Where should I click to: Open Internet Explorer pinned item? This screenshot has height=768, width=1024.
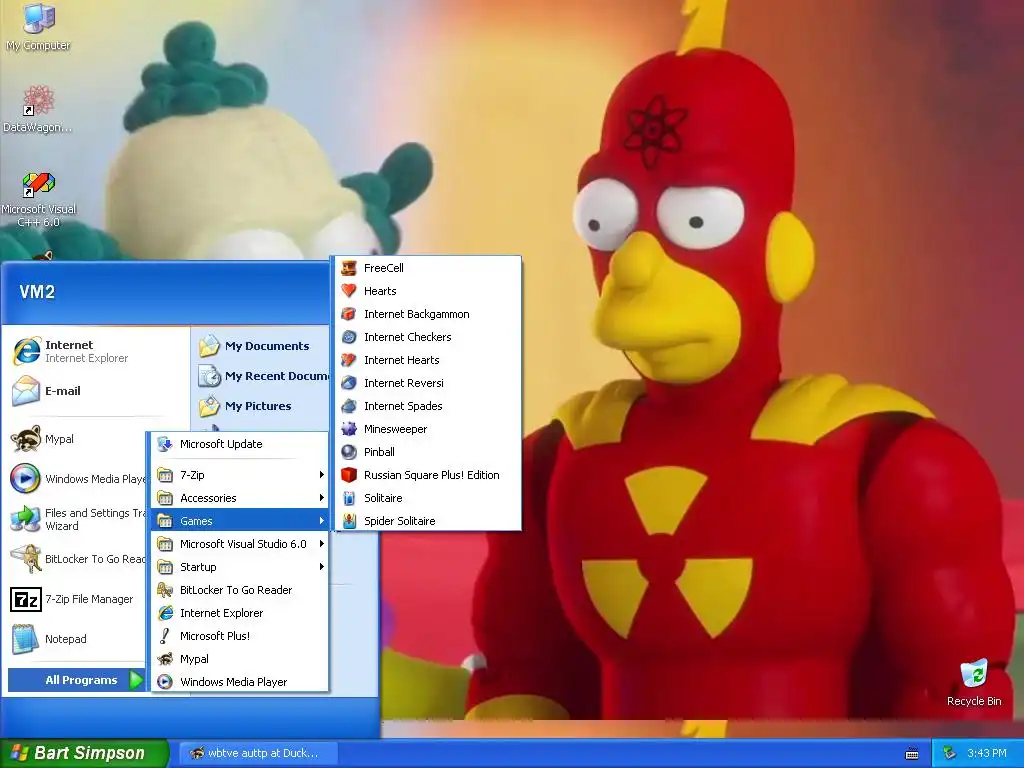96,351
